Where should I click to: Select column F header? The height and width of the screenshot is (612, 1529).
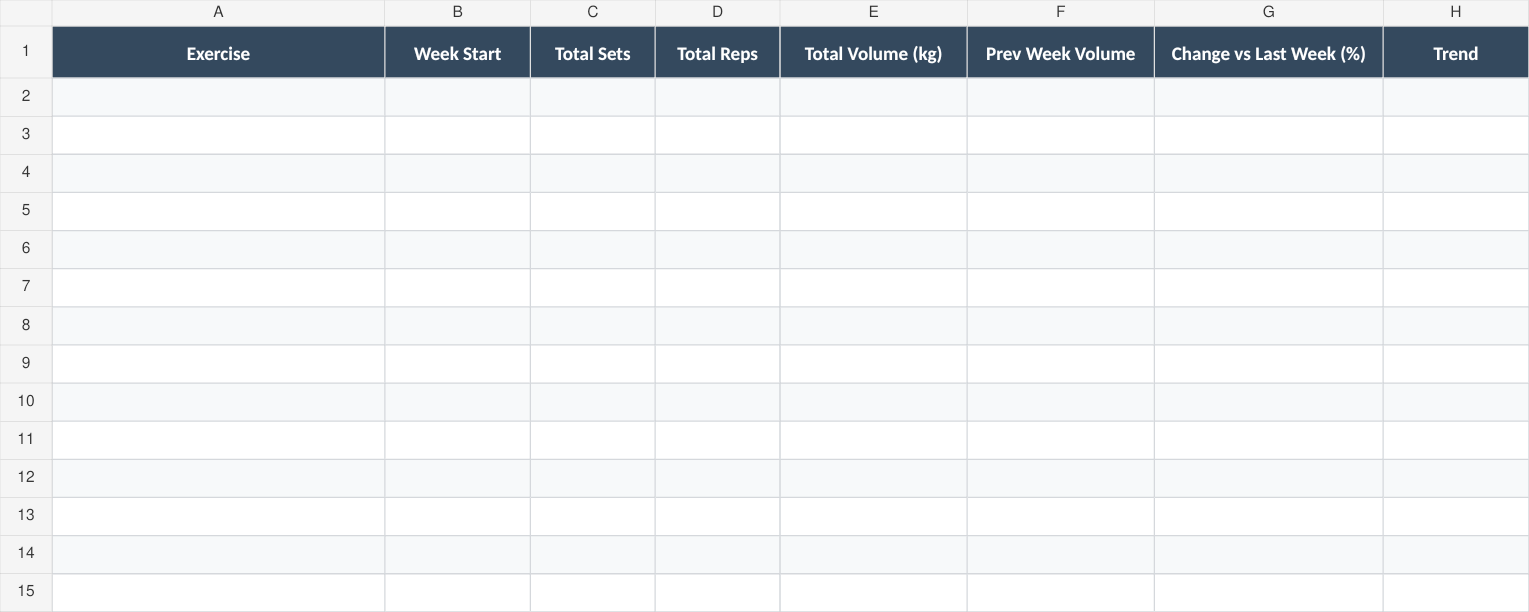tap(1060, 13)
